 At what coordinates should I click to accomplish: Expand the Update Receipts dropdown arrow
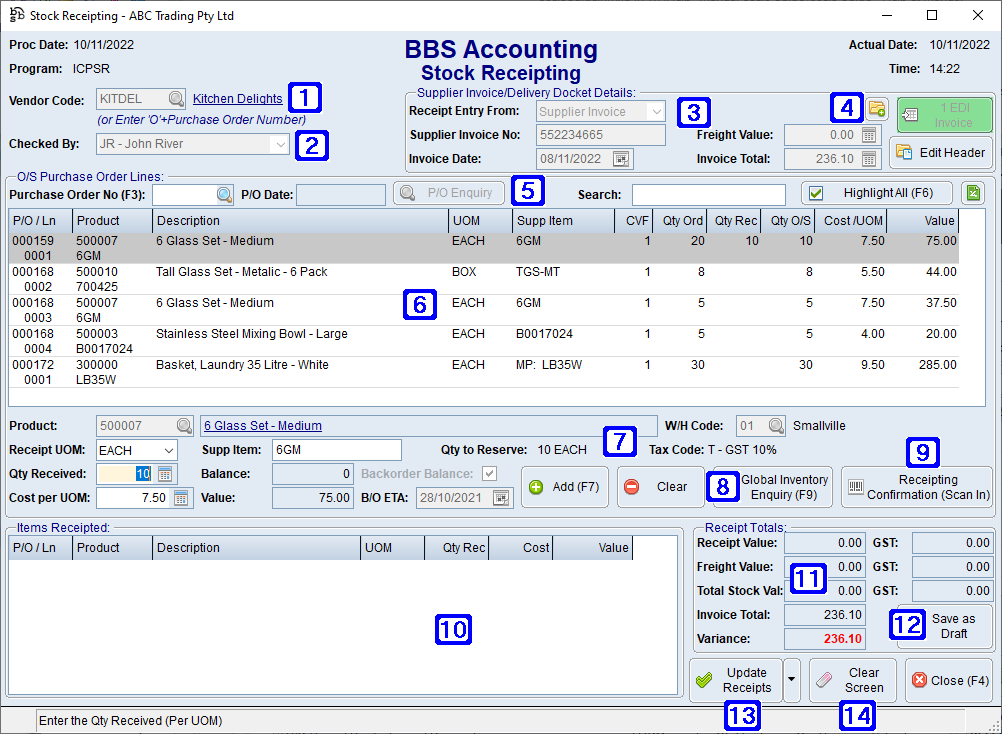coord(790,680)
